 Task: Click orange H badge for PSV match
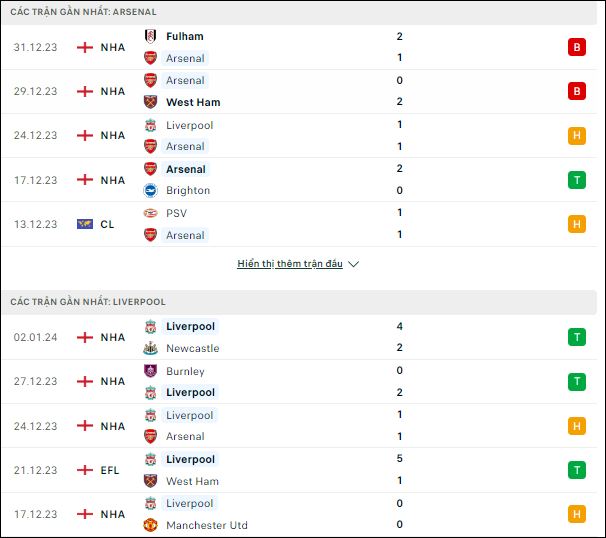(577, 224)
